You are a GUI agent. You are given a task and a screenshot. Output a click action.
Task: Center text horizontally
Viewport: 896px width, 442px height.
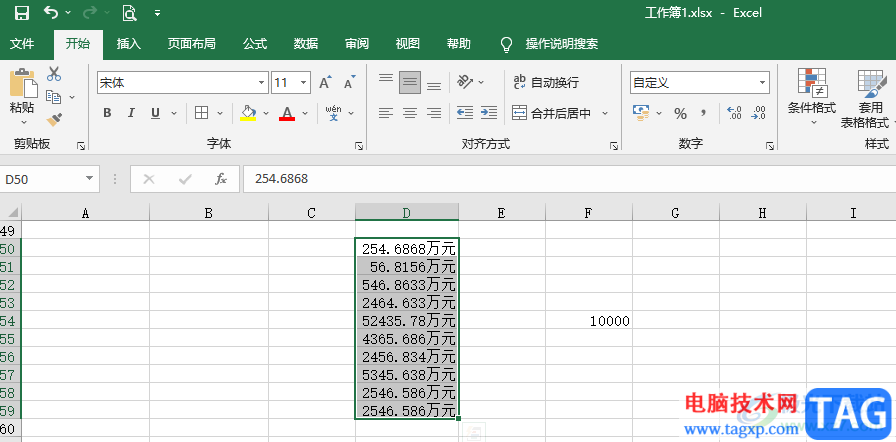pyautogui.click(x=410, y=113)
